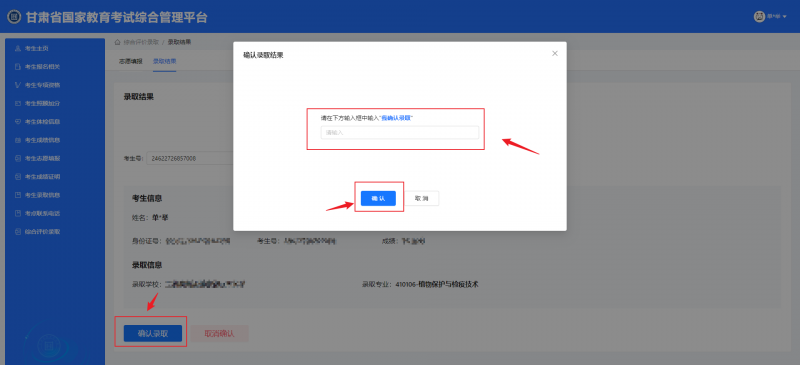Click the 考生专项资格 icon in sidebar
The image size is (800, 365).
18,85
